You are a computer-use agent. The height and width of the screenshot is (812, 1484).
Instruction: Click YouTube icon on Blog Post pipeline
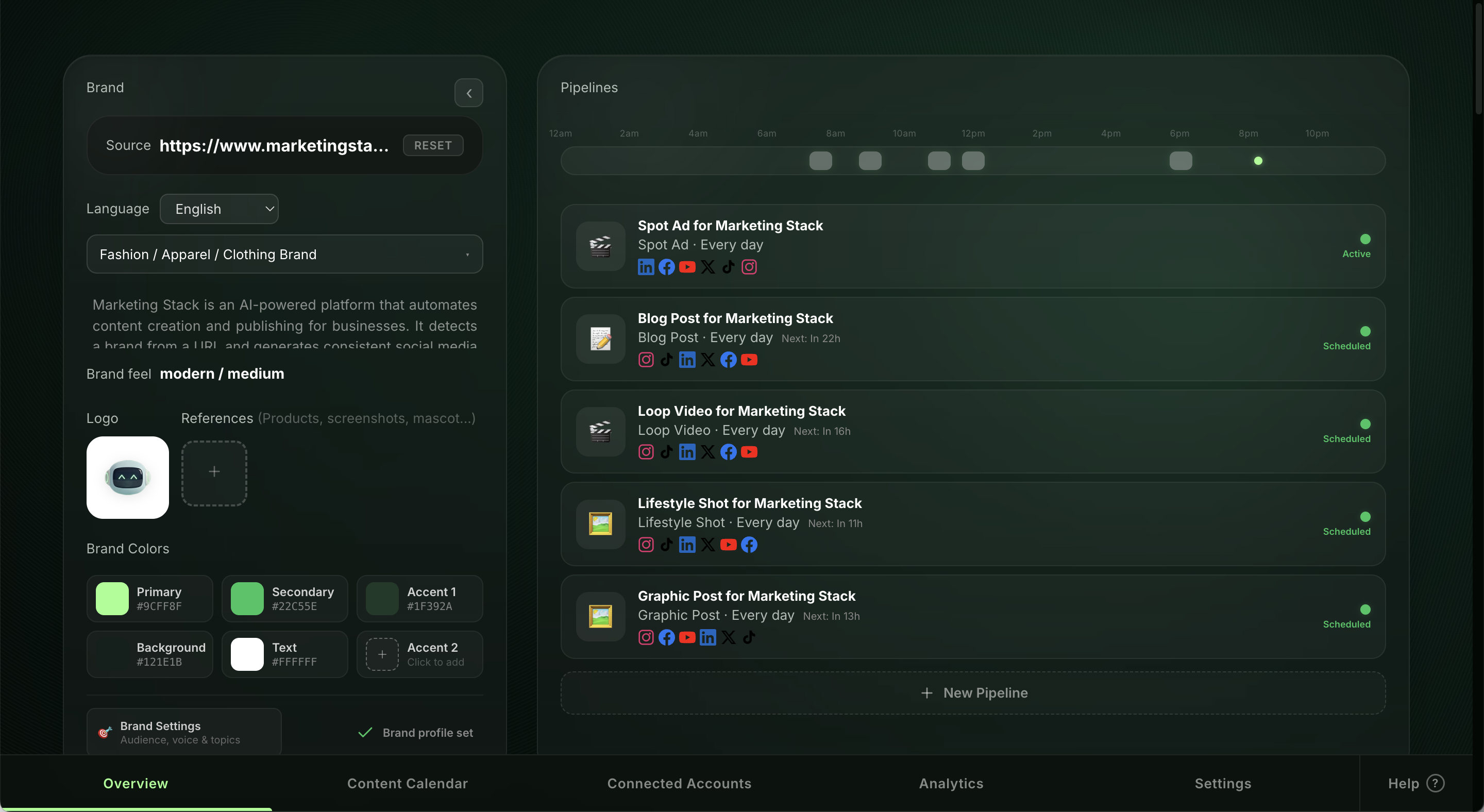[x=749, y=359]
